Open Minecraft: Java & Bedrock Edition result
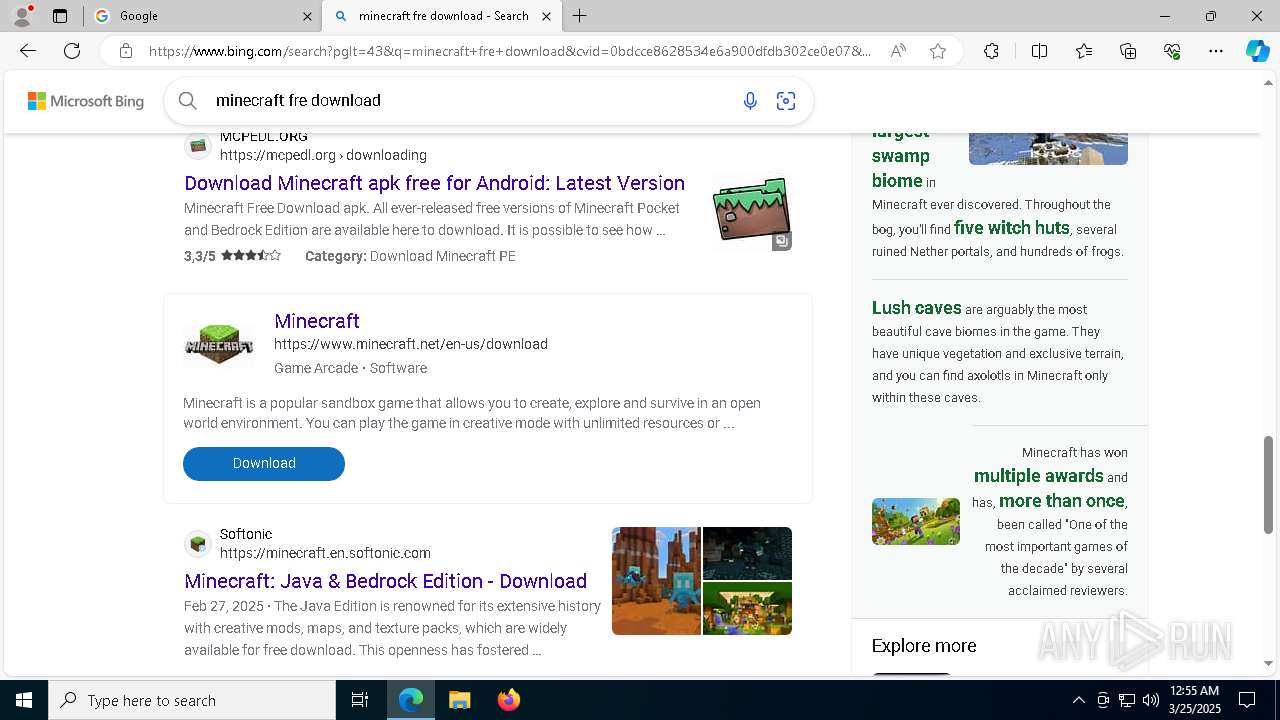 coord(385,581)
